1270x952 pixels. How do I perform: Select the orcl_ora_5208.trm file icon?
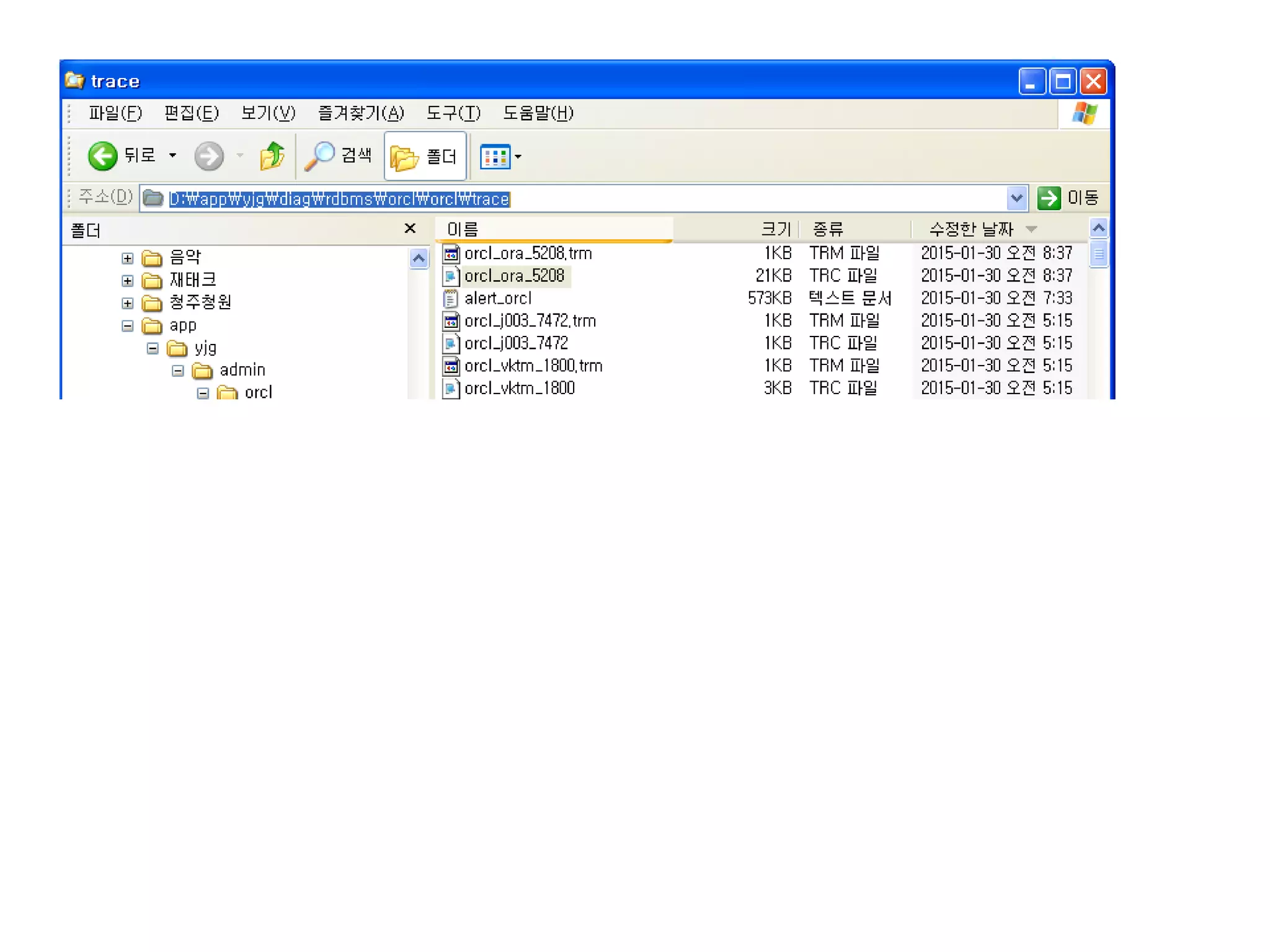(451, 253)
